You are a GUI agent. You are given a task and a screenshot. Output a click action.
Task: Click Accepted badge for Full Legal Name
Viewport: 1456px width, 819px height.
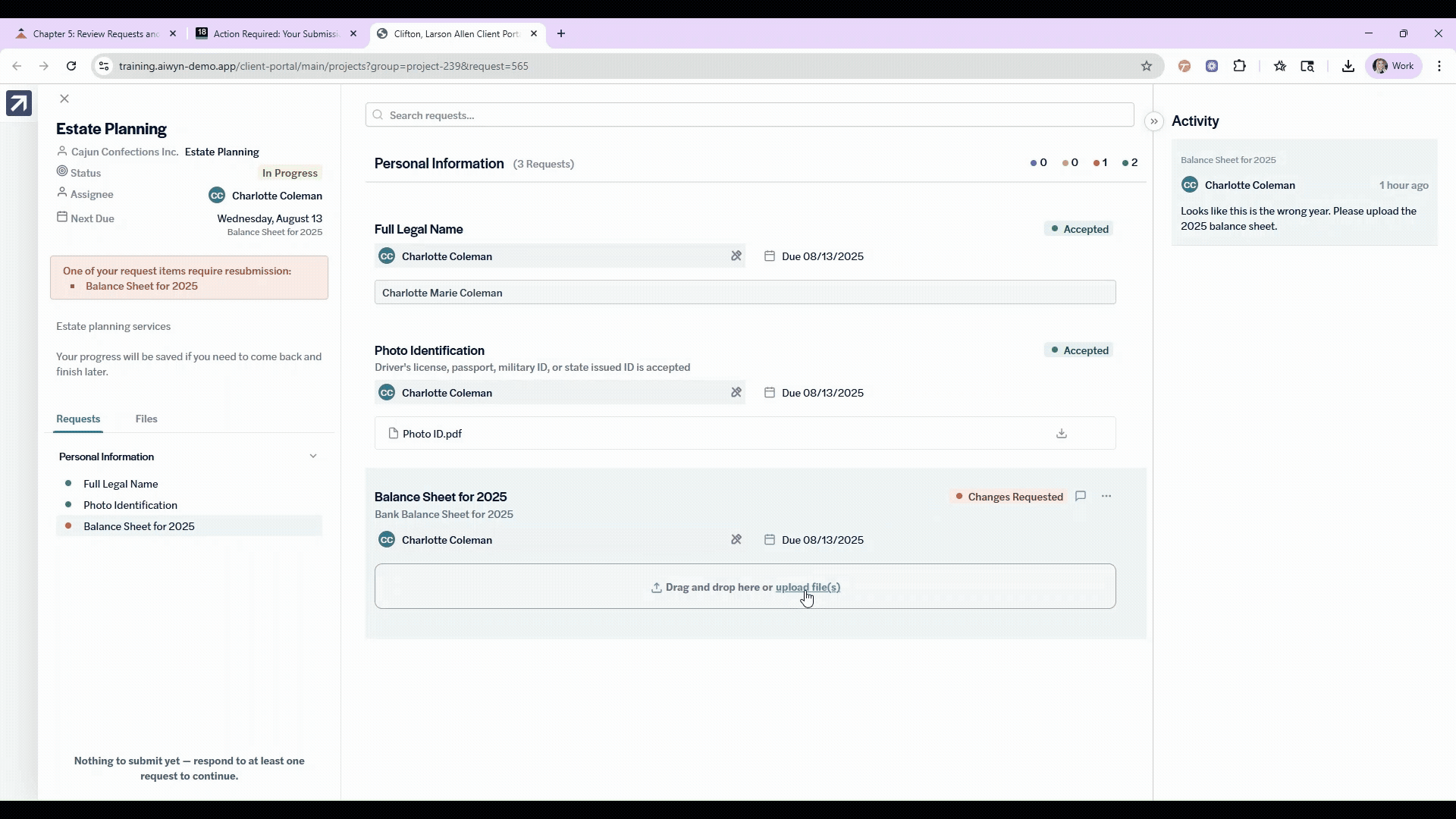(1079, 229)
